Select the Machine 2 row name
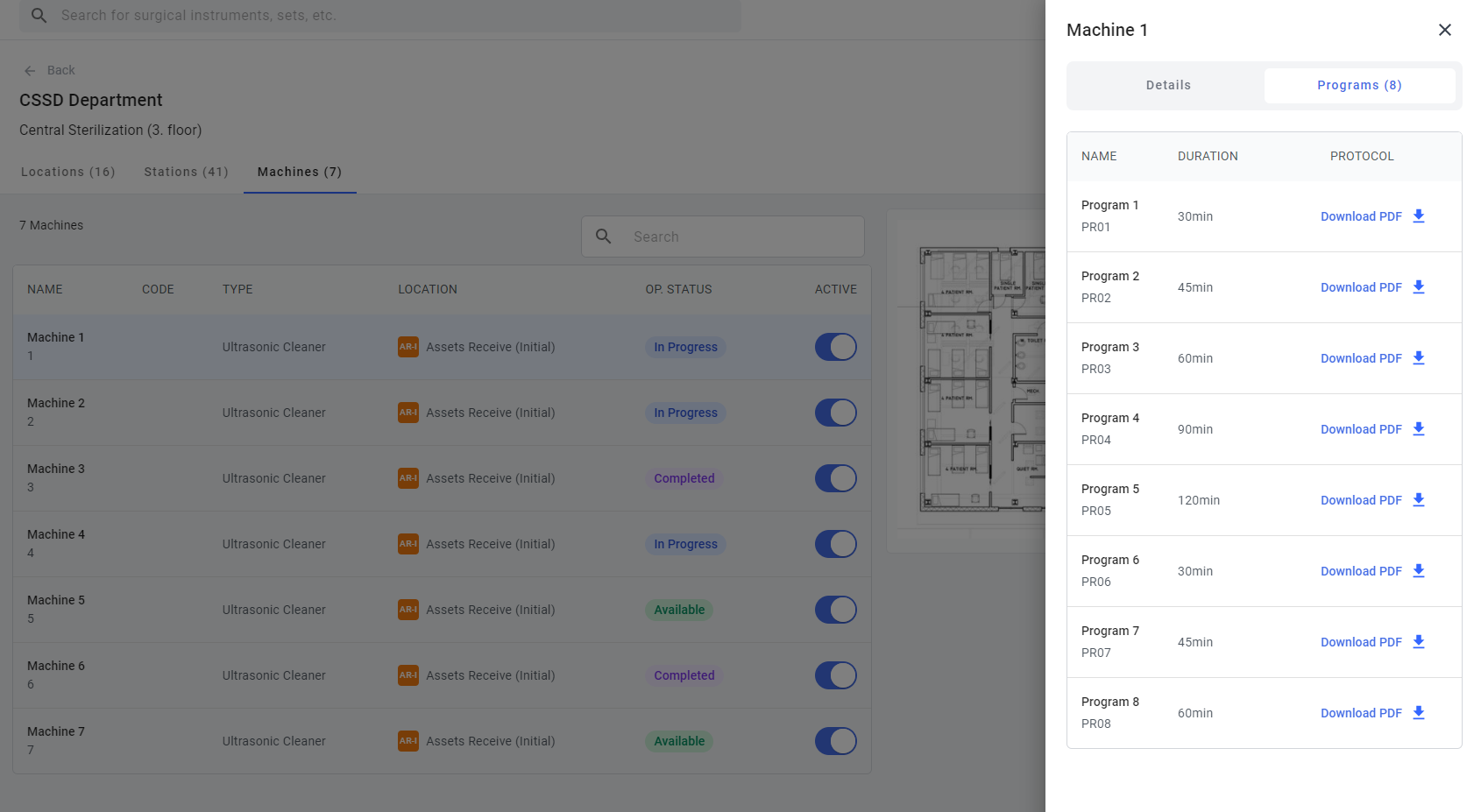Image resolution: width=1481 pixels, height=812 pixels. click(x=56, y=403)
